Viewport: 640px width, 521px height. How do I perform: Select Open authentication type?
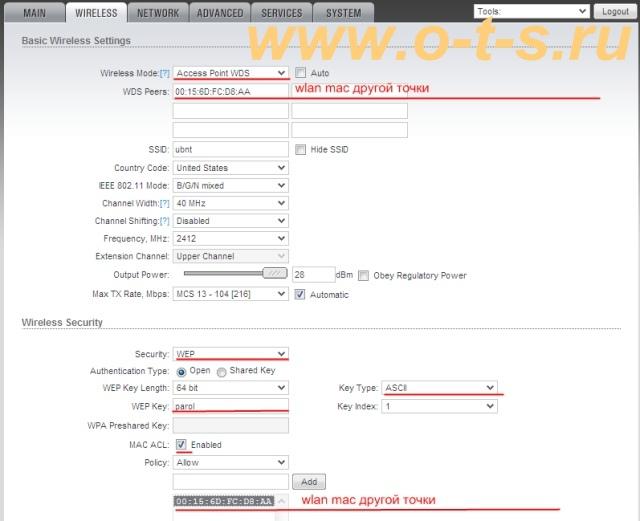click(181, 372)
